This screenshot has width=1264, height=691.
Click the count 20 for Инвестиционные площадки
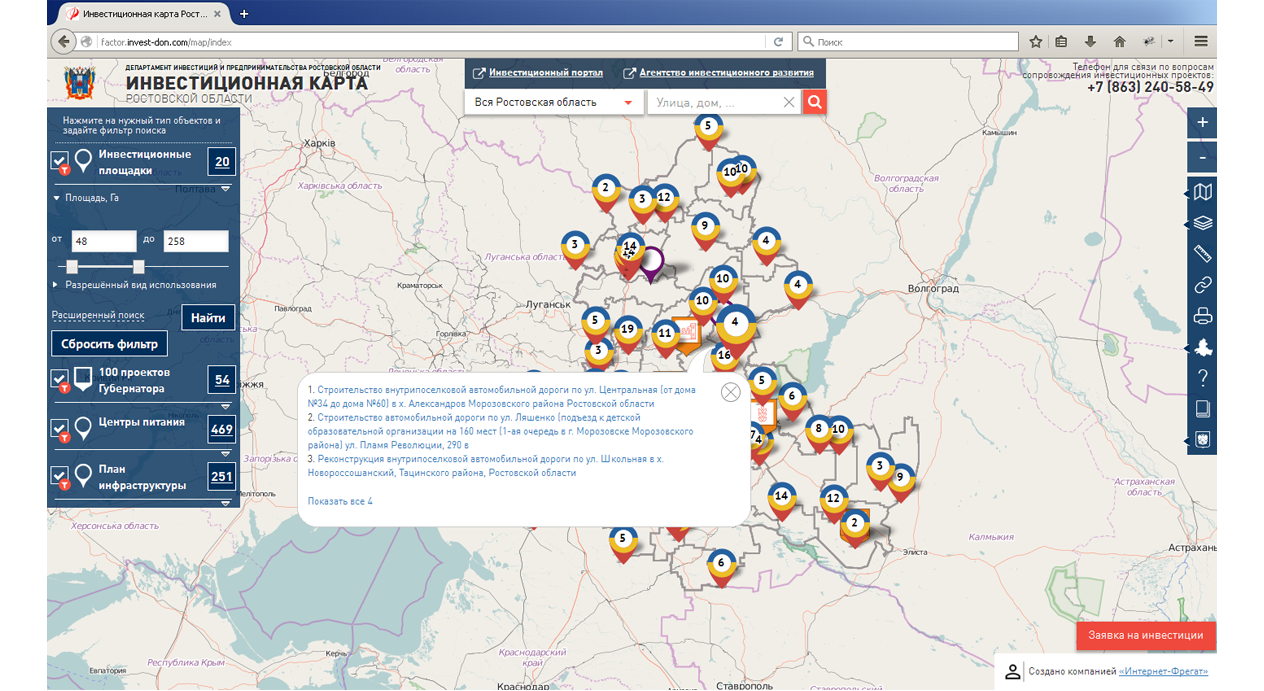pos(222,162)
